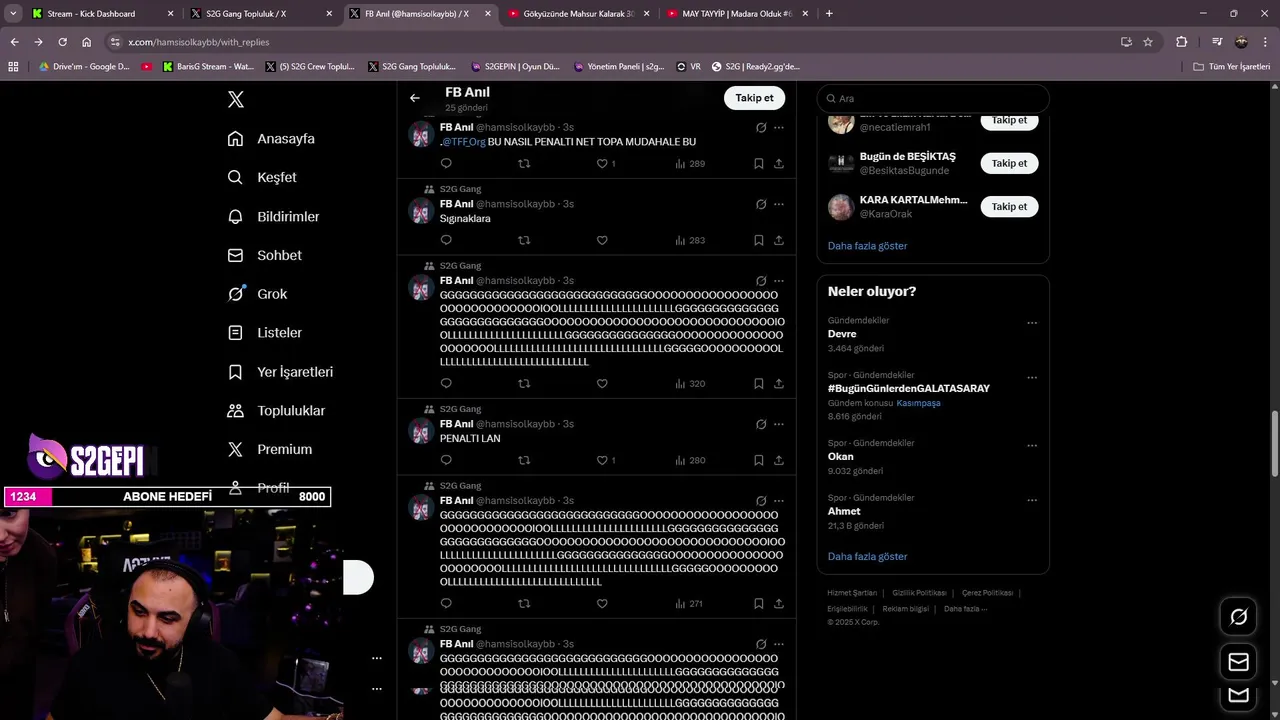Like the PENALTI LAN post

pos(602,460)
